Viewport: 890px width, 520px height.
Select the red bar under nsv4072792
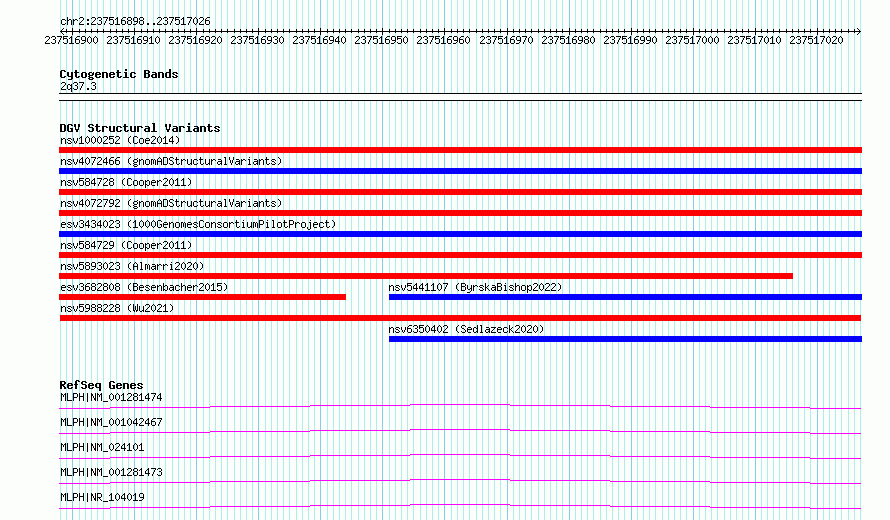460,213
